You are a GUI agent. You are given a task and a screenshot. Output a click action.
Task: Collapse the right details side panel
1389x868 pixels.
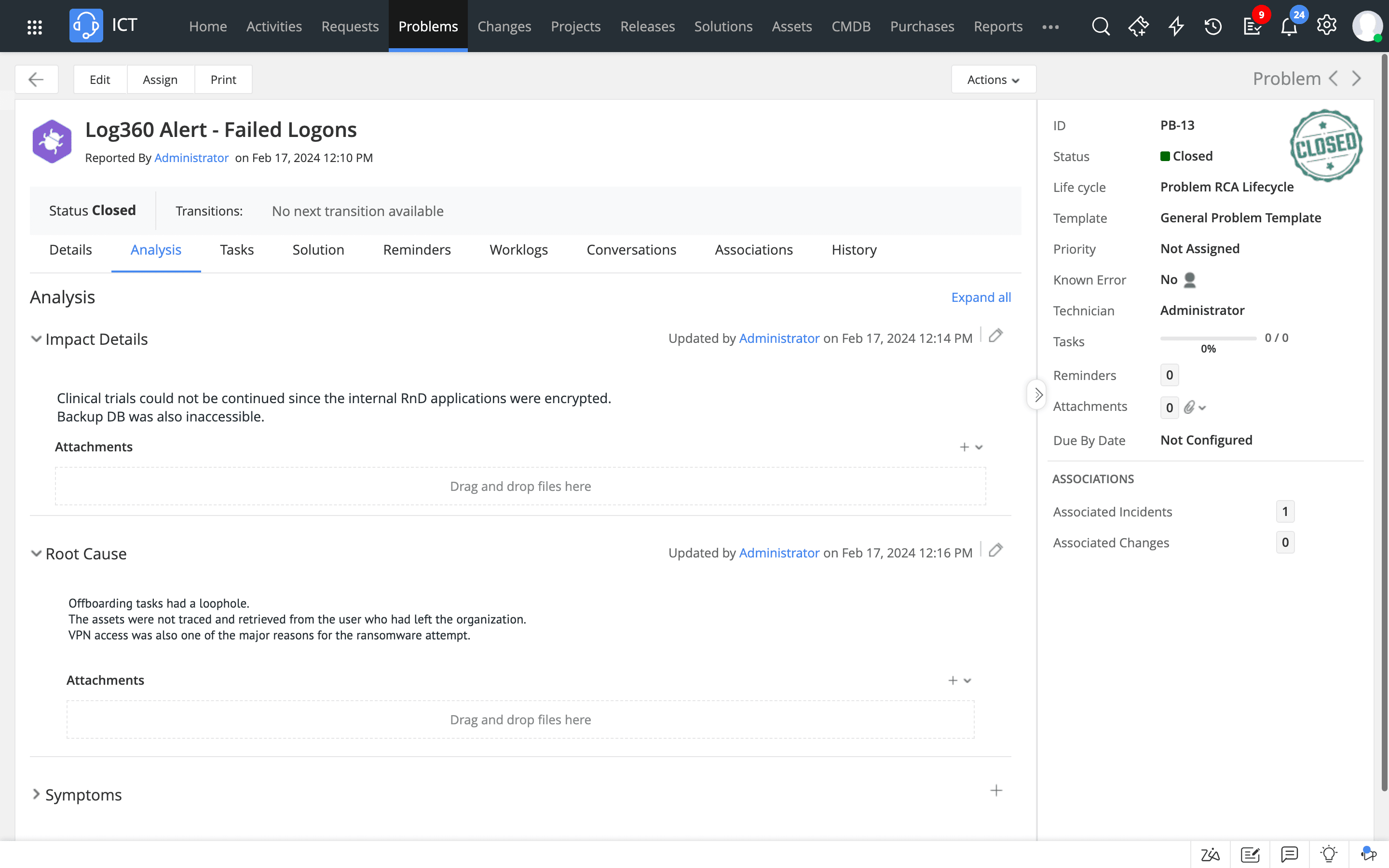click(1037, 395)
